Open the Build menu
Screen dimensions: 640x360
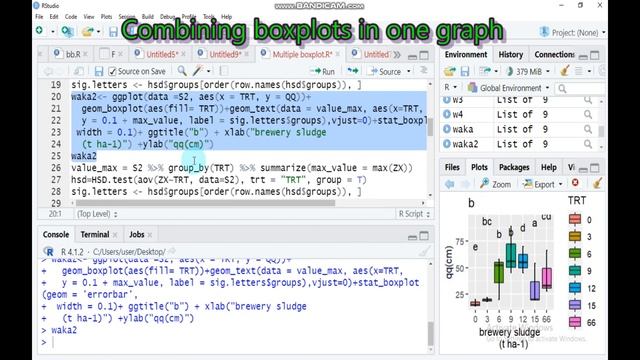click(x=147, y=17)
